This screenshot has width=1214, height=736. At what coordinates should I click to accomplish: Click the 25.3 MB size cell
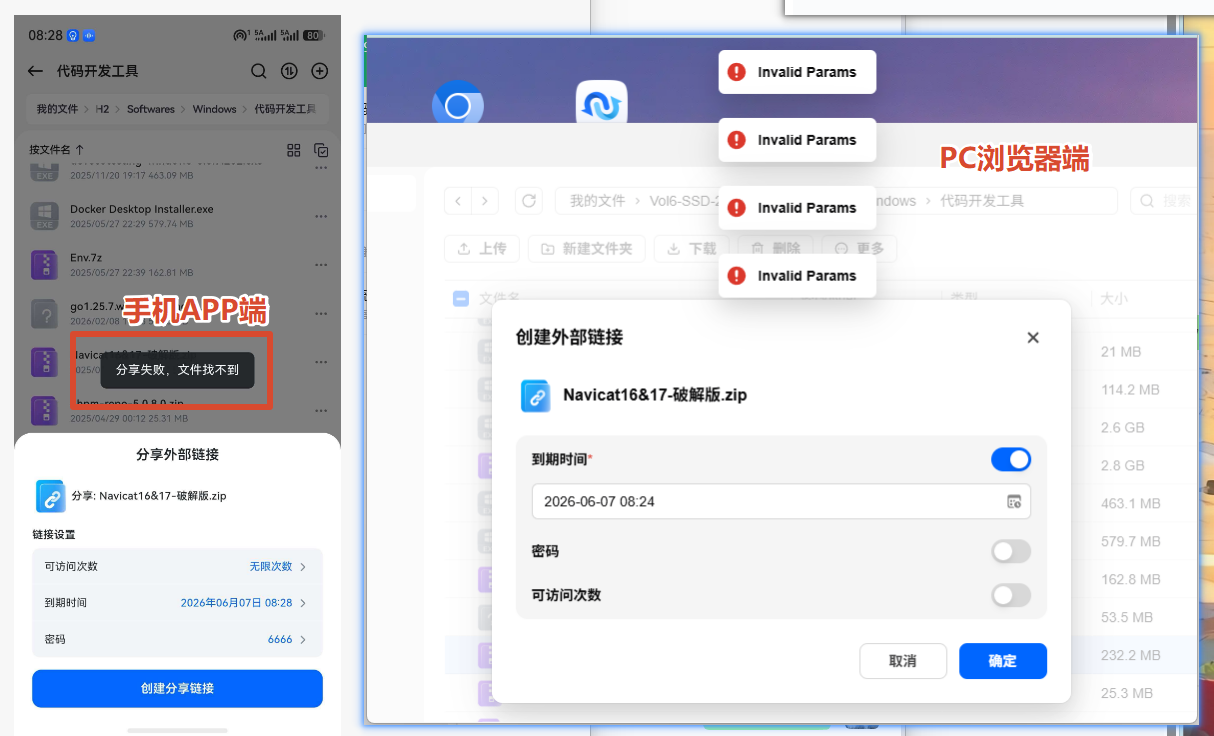[1127, 693]
